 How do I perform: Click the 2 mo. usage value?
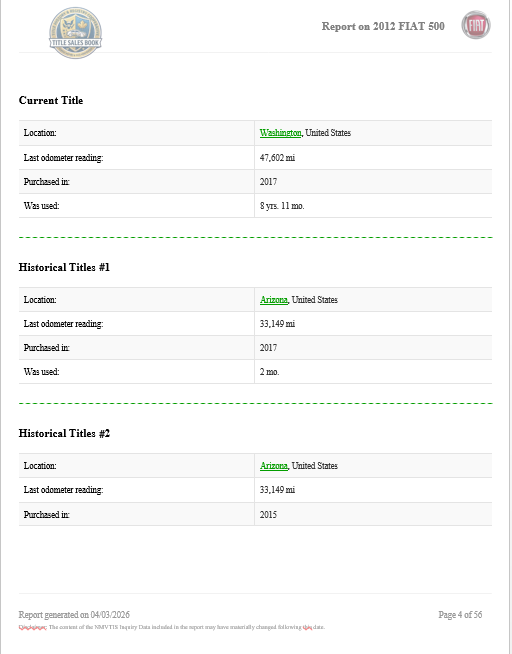pyautogui.click(x=269, y=372)
